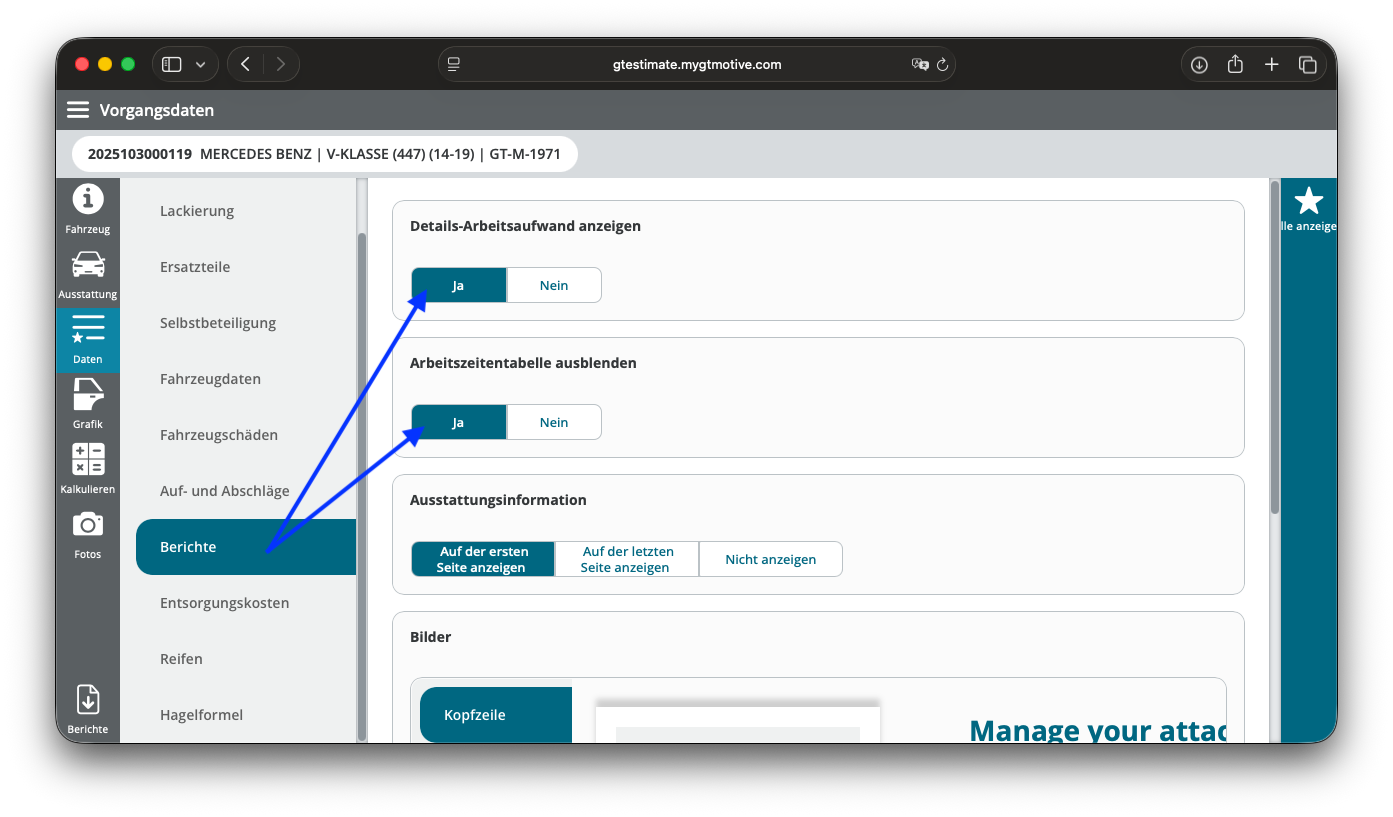Set Details-Arbeitsaufwand anzeigen to Ja

[x=458, y=285]
